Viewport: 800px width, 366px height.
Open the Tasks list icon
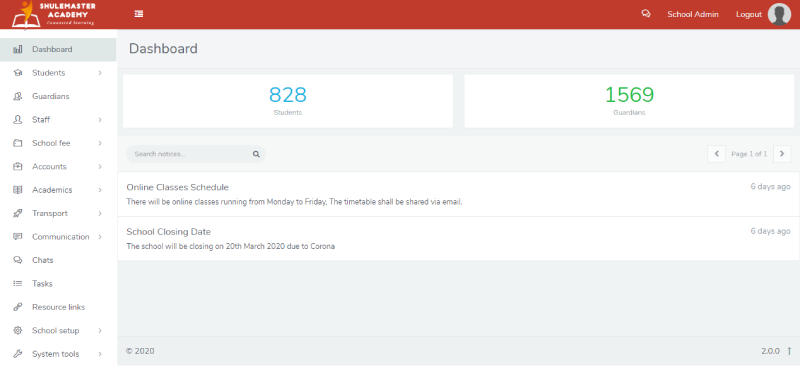click(18, 284)
